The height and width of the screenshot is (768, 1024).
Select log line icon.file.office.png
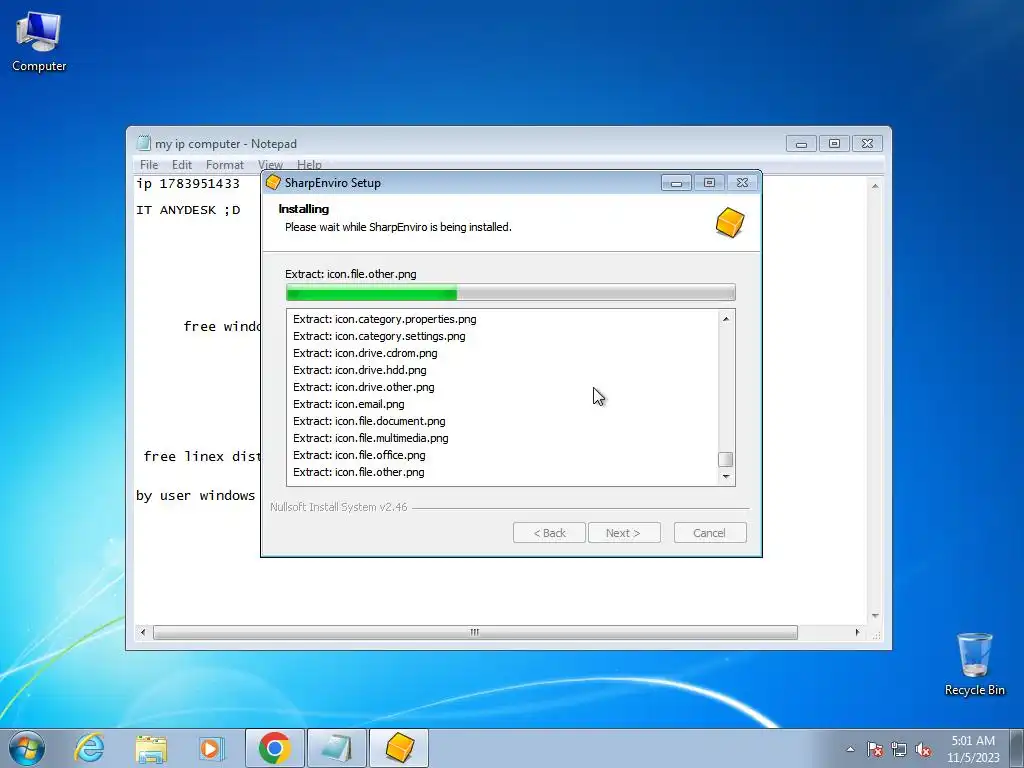click(359, 455)
